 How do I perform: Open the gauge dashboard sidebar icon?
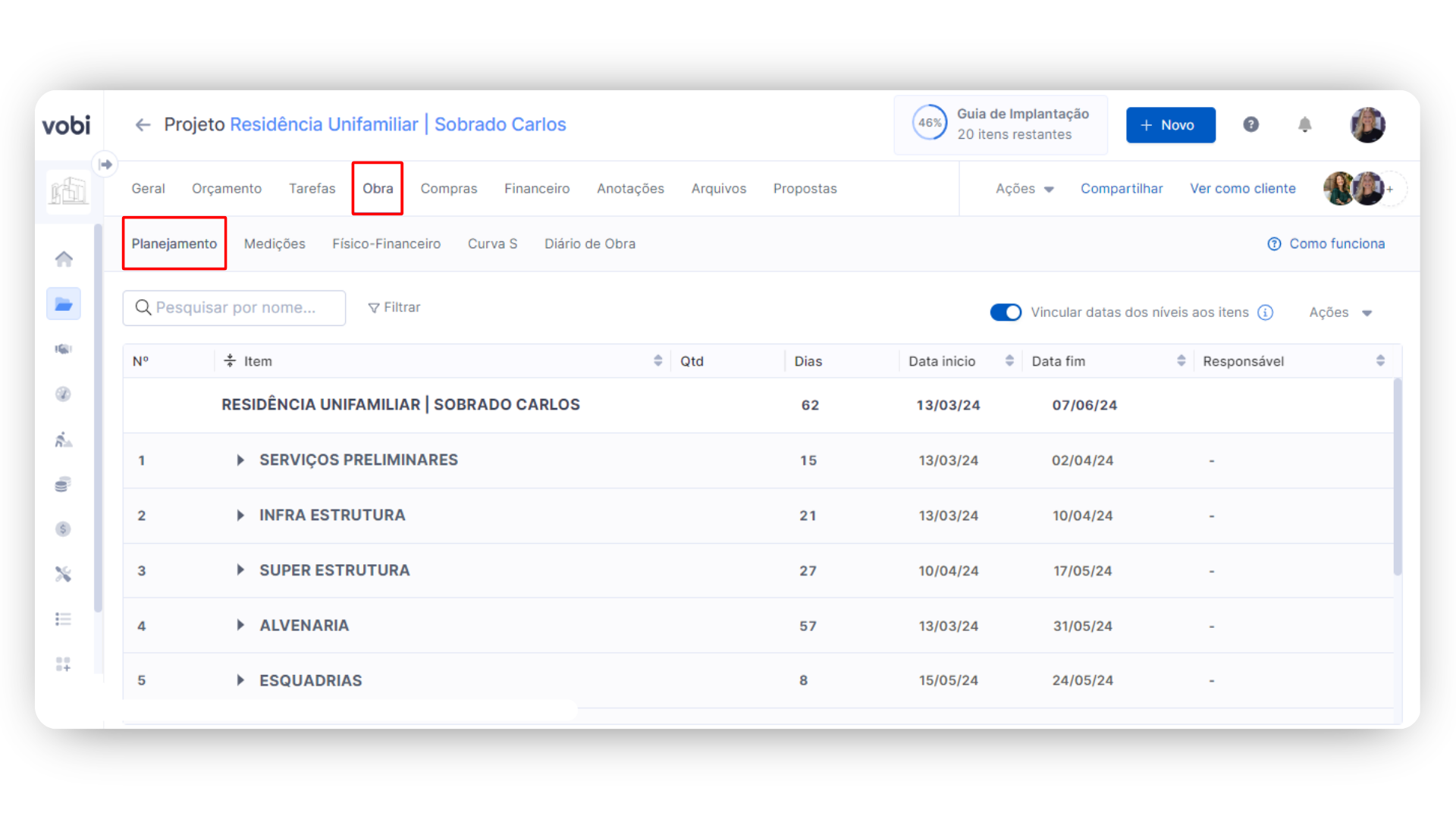(64, 394)
